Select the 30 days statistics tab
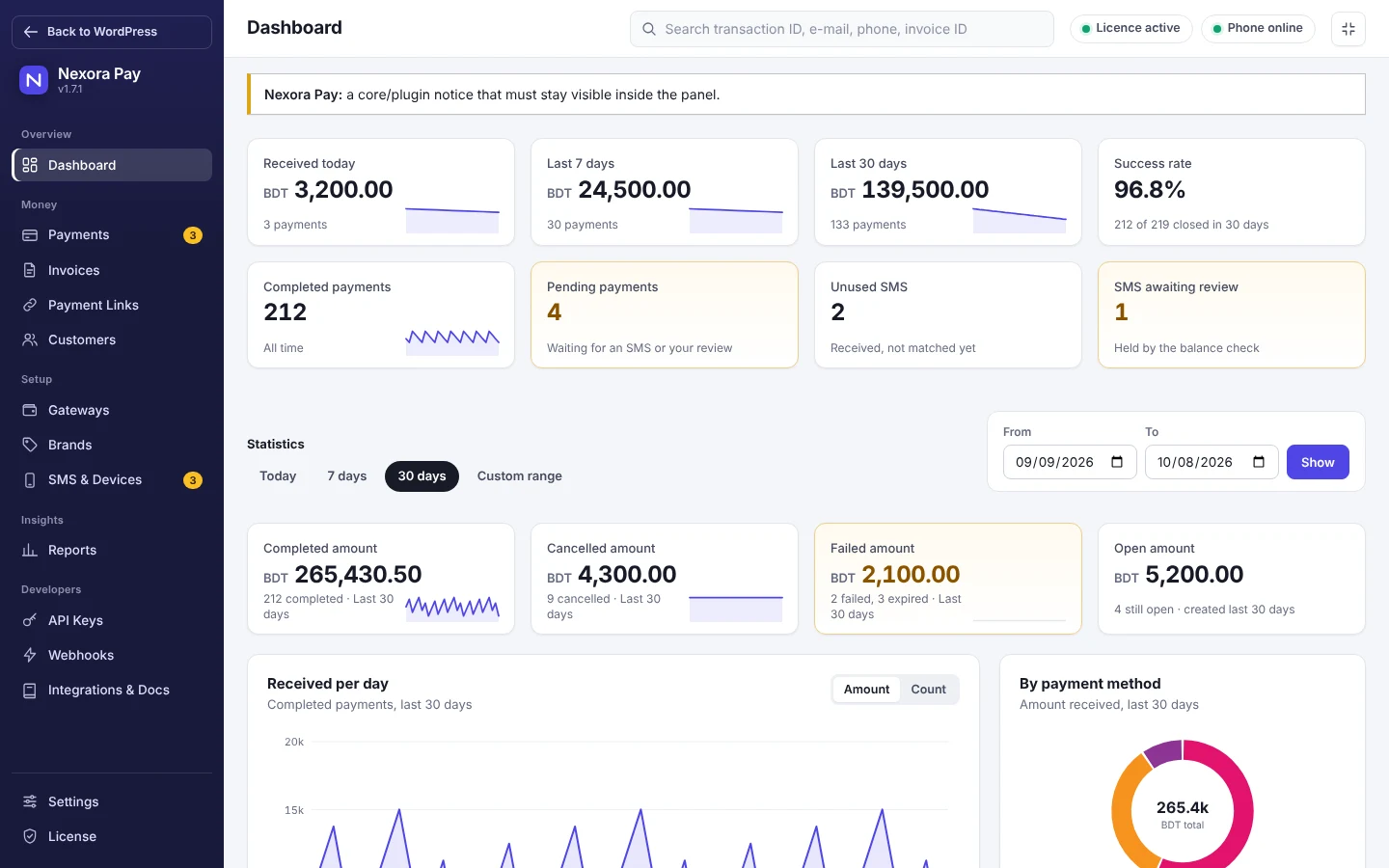The width and height of the screenshot is (1389, 868). click(422, 476)
